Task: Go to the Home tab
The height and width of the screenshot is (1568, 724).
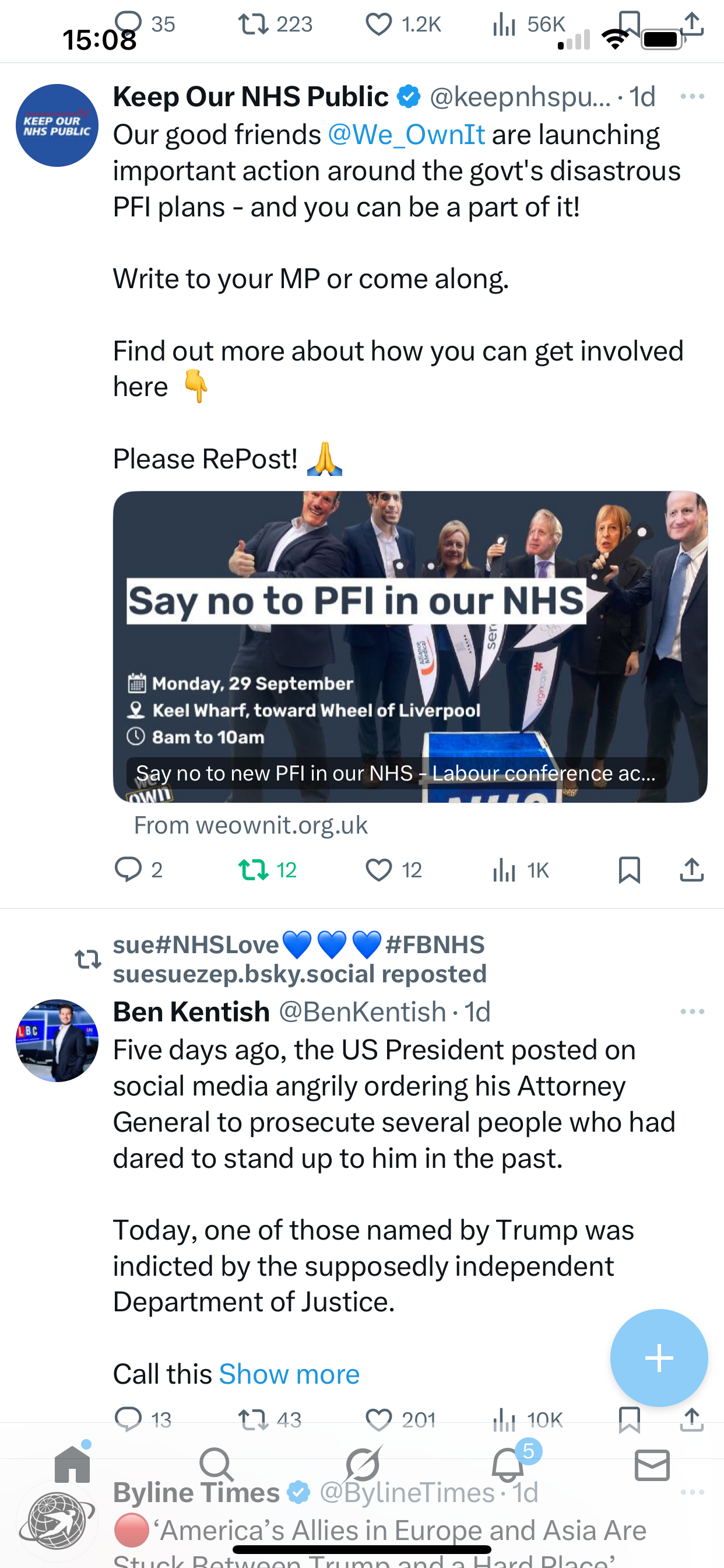Action: 72,1464
